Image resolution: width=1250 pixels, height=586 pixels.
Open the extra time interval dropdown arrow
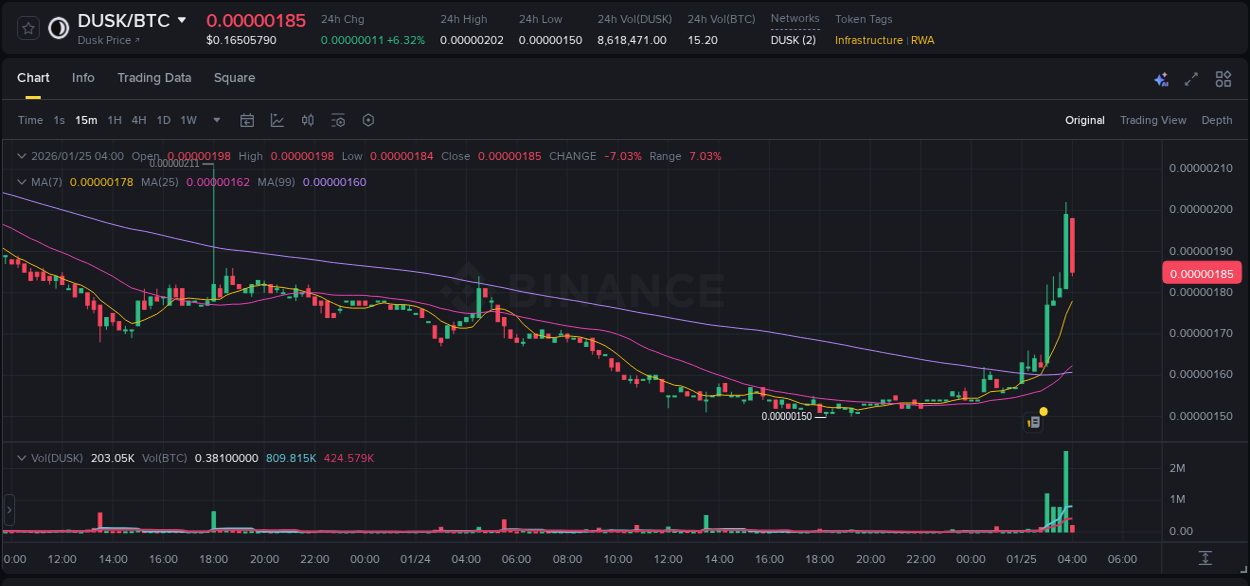tap(215, 120)
